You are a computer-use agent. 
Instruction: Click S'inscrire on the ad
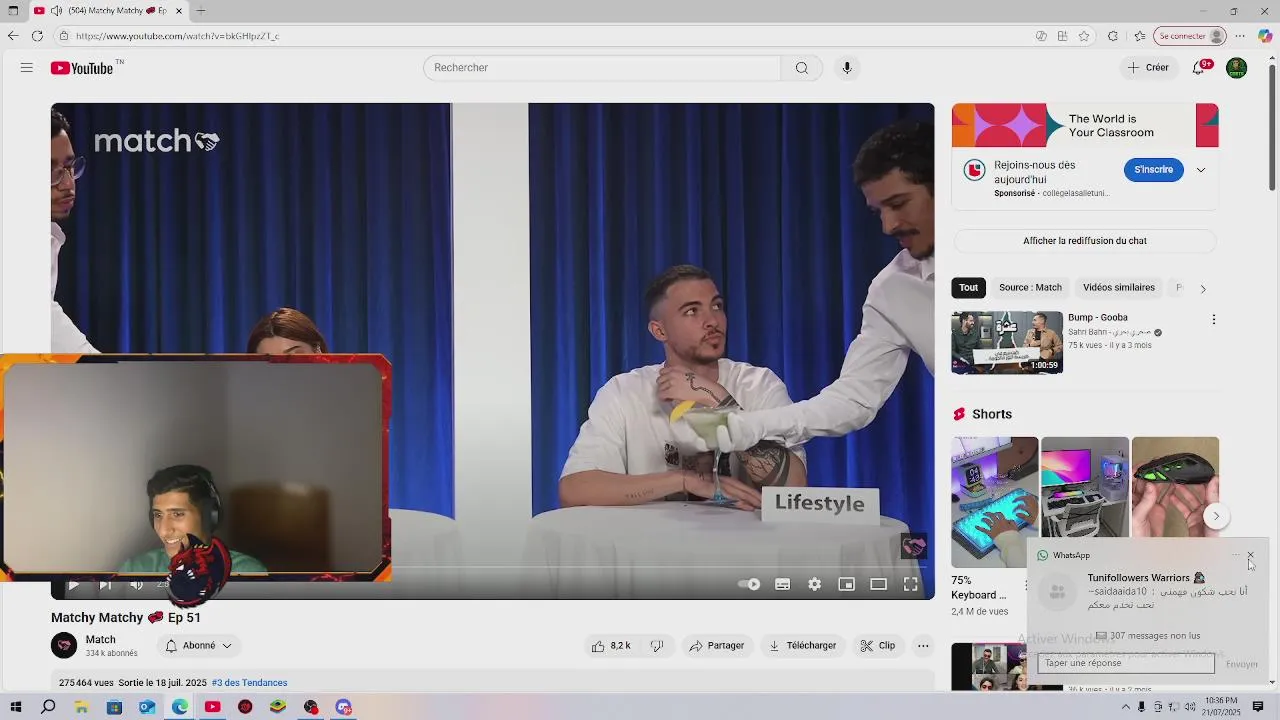point(1153,170)
